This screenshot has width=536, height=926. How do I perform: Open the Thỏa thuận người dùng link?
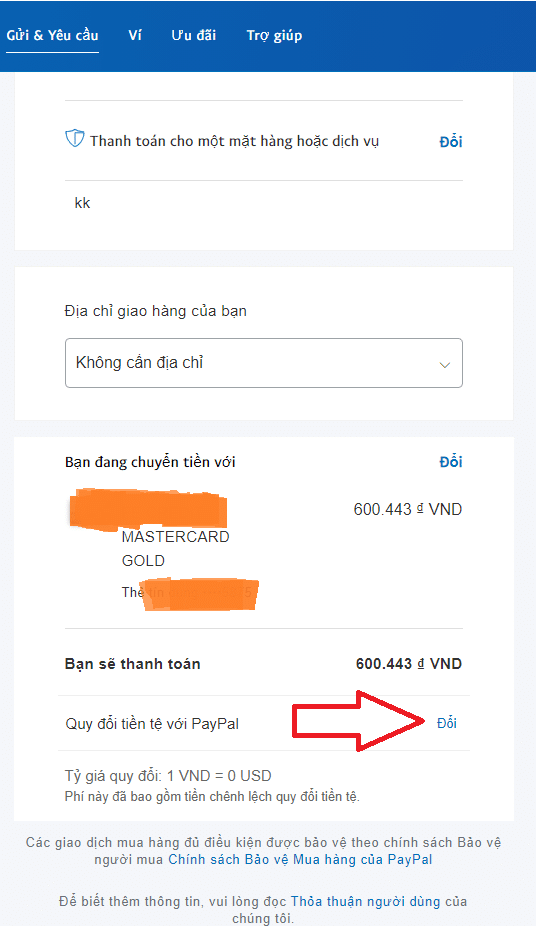point(365,902)
